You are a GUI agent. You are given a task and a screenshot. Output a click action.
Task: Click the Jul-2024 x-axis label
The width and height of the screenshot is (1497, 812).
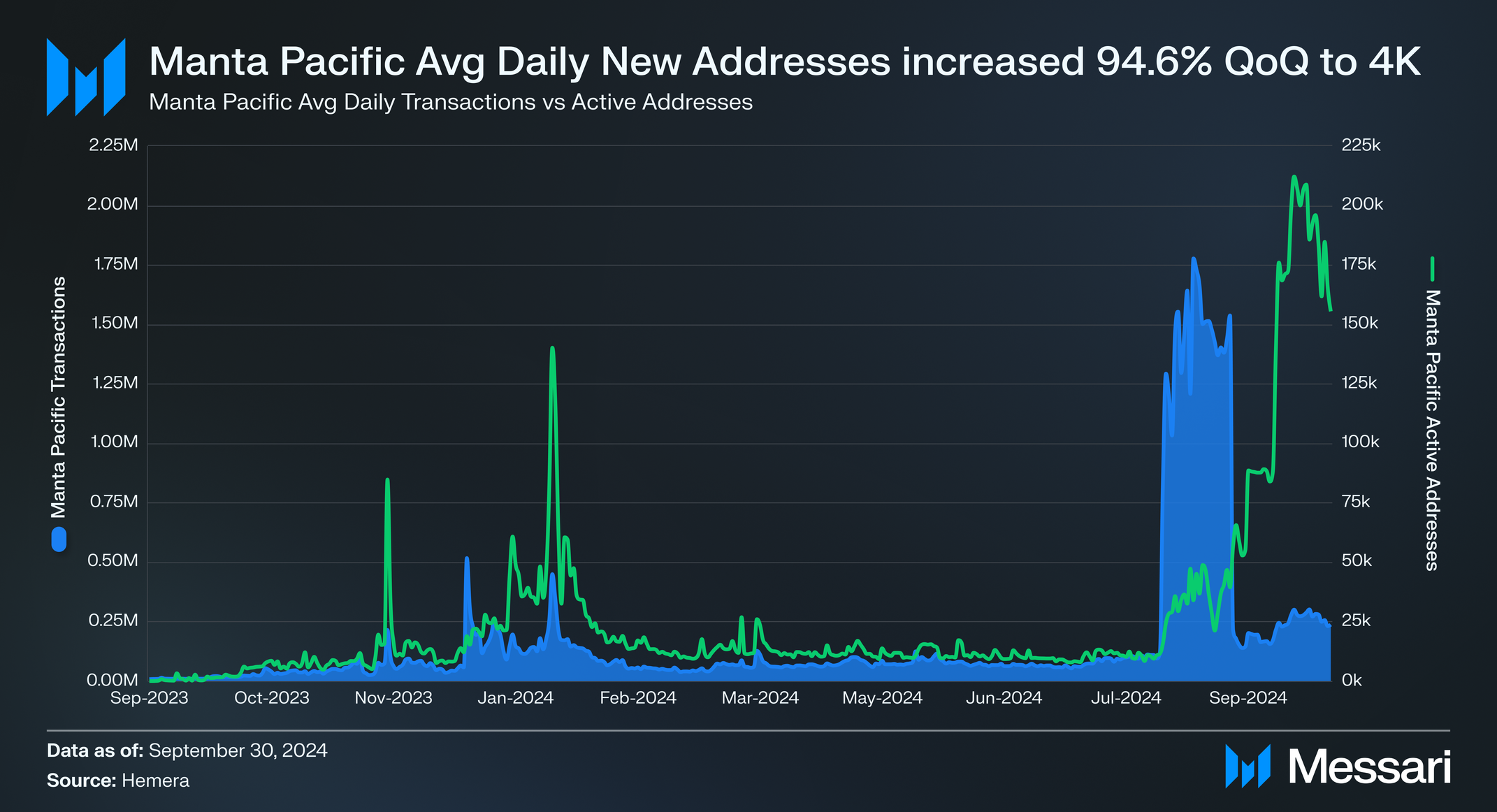[x=1126, y=697]
